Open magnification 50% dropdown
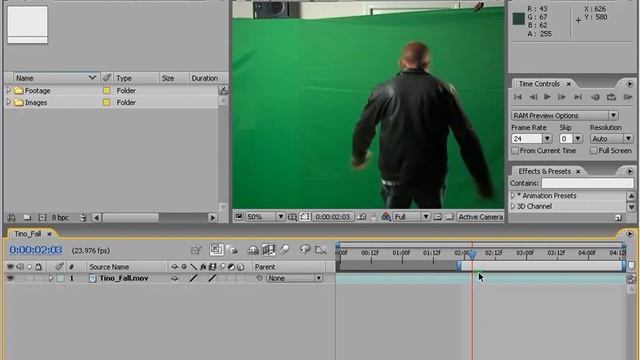 click(x=265, y=217)
